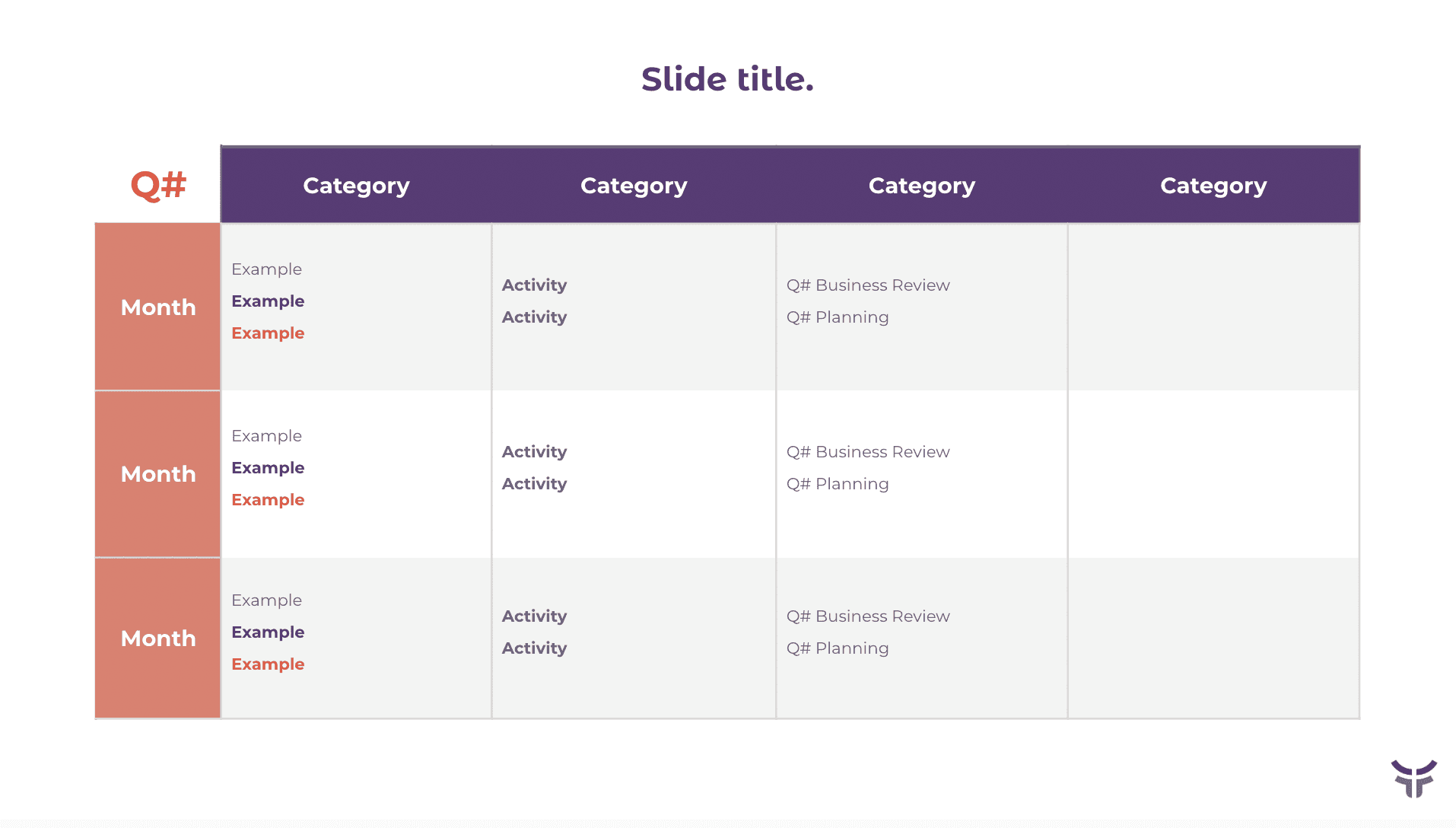Select 'Q# Business Review' in the top row
The width and height of the screenshot is (1456, 828).
868,285
